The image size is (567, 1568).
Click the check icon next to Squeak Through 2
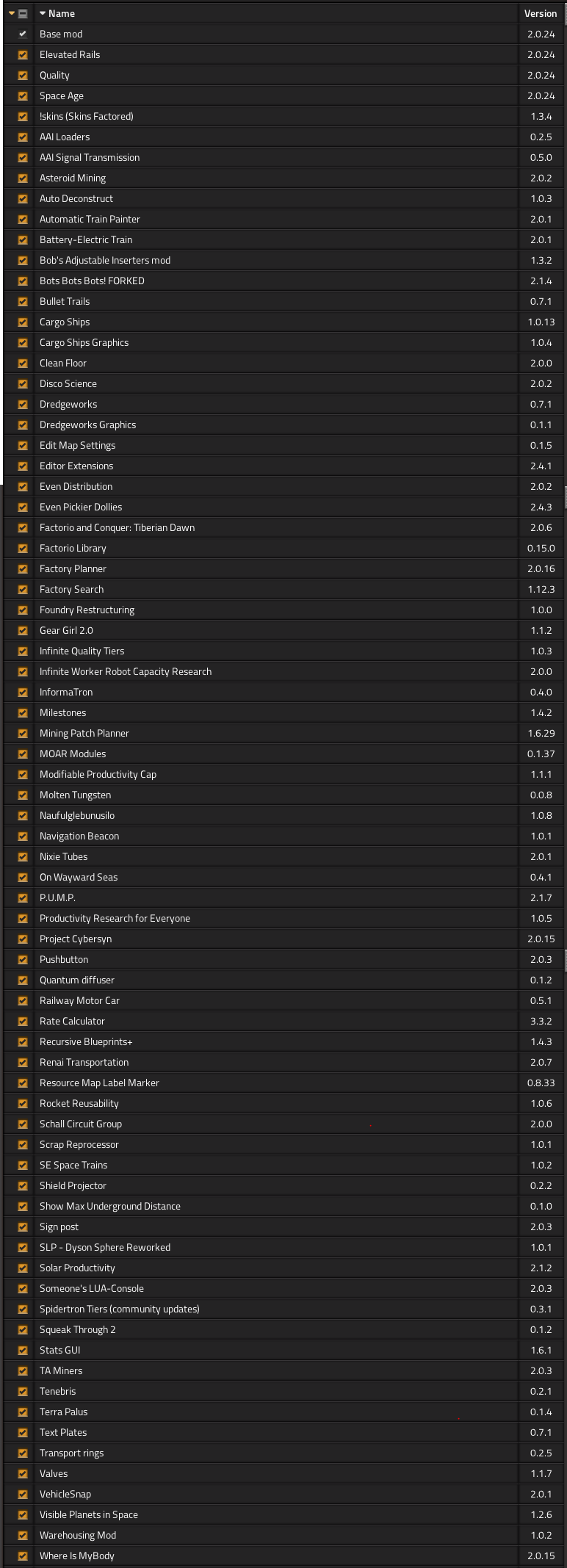pos(23,1329)
